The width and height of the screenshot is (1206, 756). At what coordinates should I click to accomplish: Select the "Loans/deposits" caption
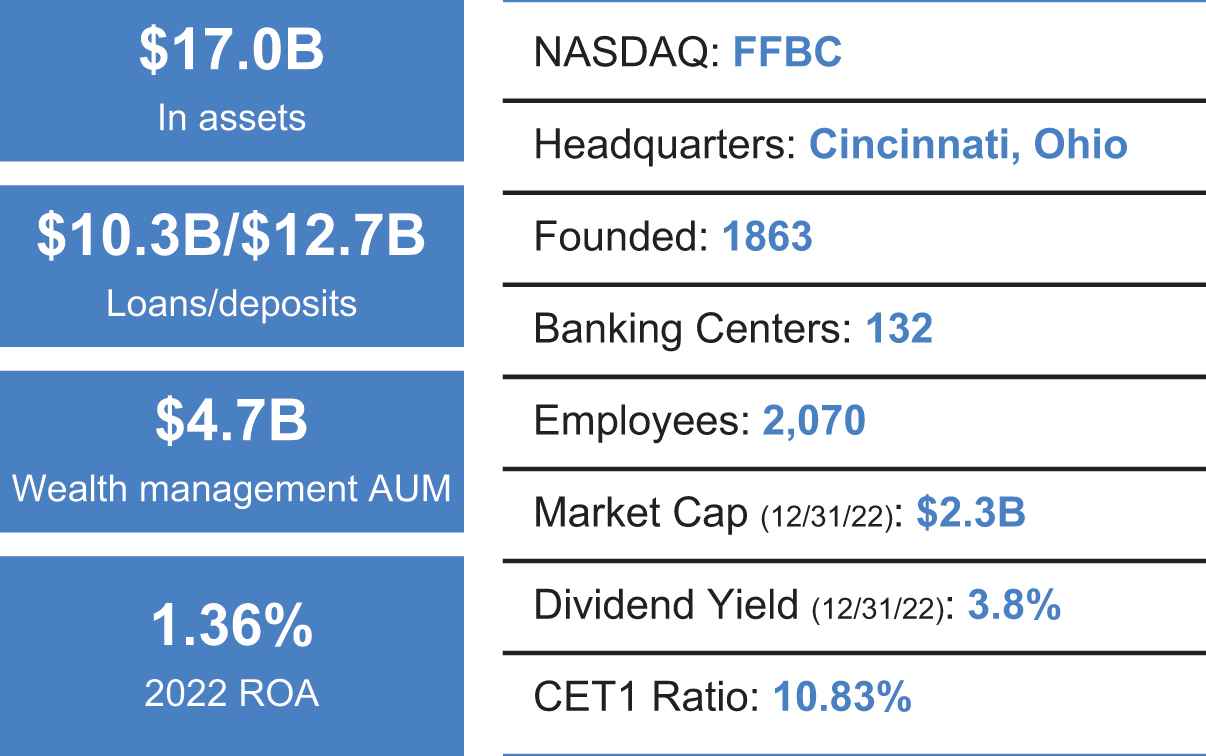point(231,303)
